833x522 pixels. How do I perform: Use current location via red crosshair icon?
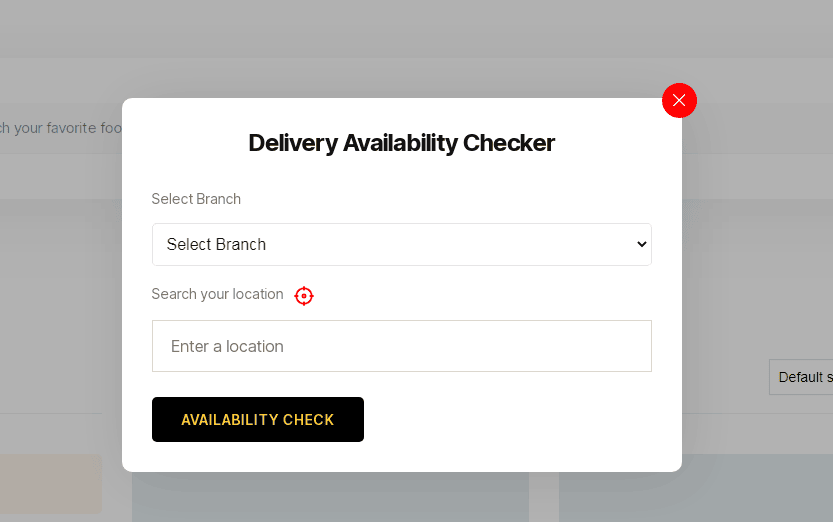pos(304,295)
